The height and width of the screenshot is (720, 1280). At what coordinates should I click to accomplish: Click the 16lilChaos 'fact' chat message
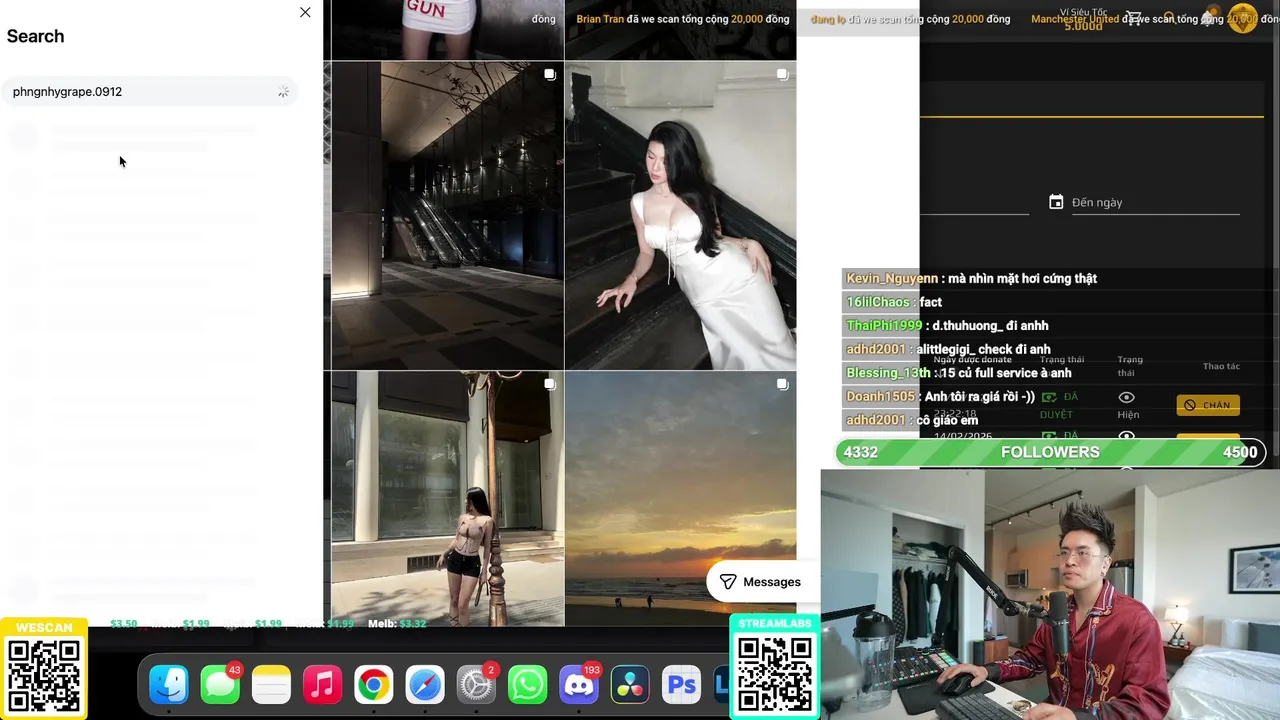point(894,302)
